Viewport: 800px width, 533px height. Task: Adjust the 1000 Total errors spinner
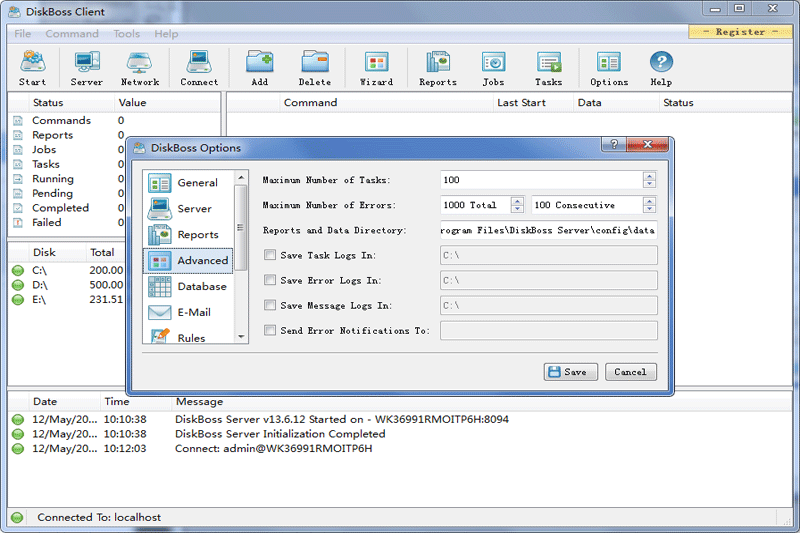[x=517, y=205]
